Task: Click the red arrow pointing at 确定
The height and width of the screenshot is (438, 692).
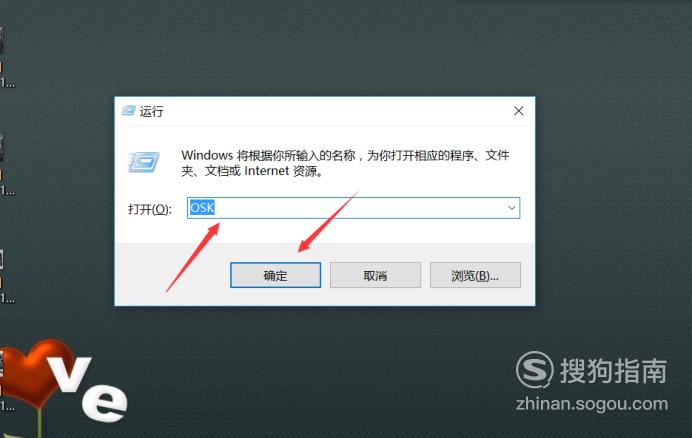Action: point(327,222)
